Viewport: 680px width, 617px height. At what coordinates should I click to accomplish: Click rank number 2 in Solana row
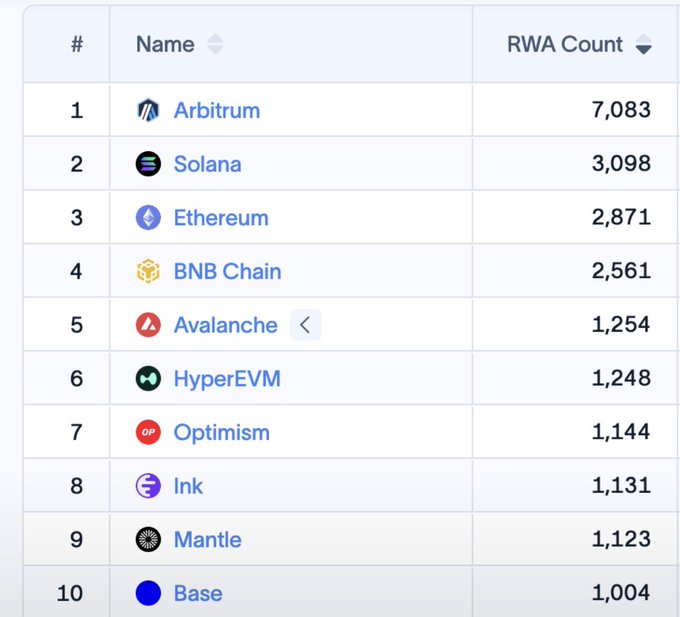(77, 164)
